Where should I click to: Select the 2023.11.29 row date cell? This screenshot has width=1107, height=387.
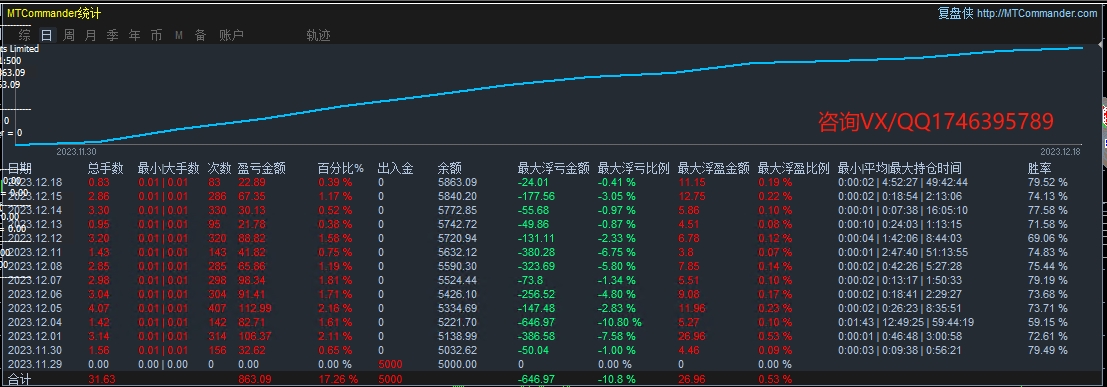[35, 364]
